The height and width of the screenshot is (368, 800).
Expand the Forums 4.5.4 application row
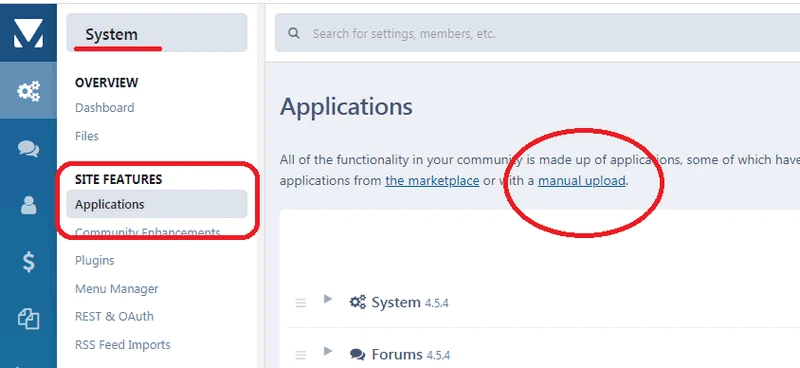tap(328, 351)
